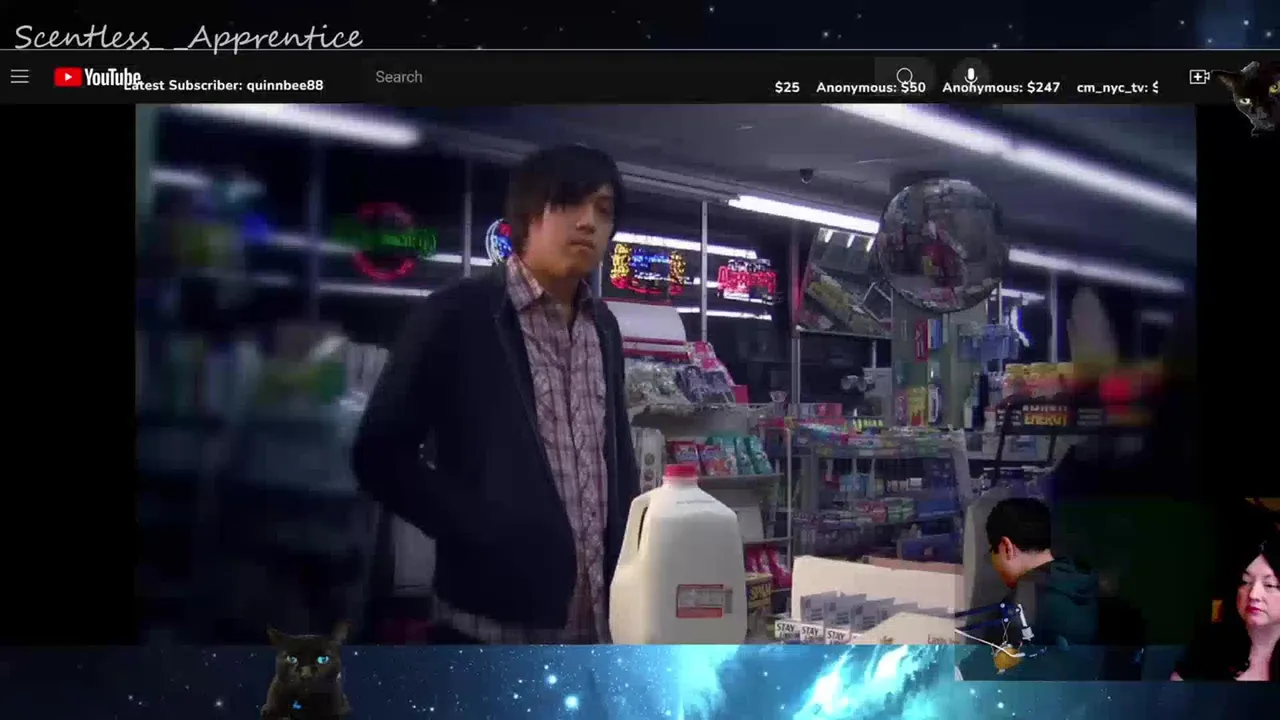Click the YouTube logo
1280x720 pixels.
tap(97, 77)
